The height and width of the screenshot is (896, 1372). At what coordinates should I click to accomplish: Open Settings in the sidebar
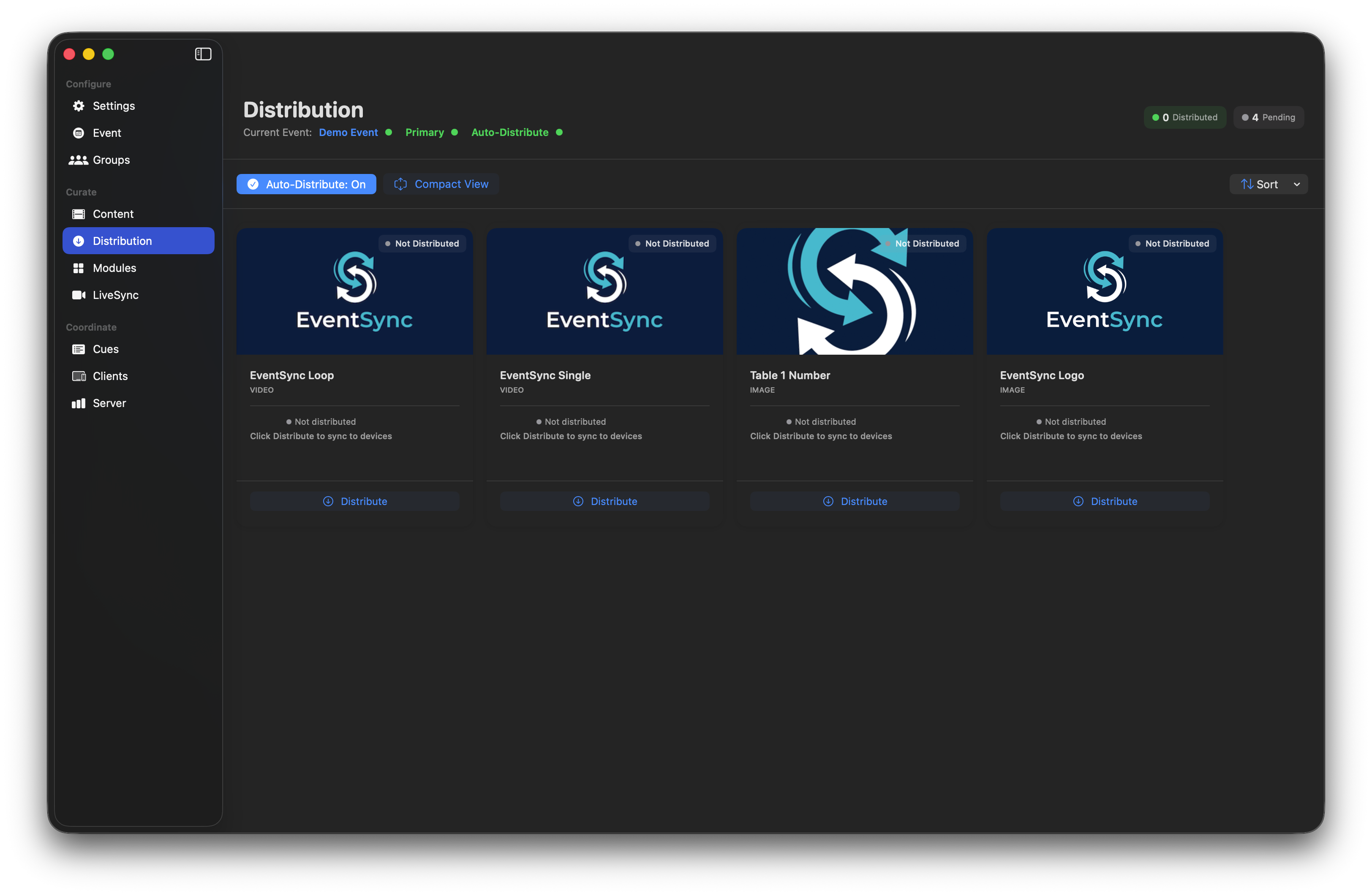point(139,106)
